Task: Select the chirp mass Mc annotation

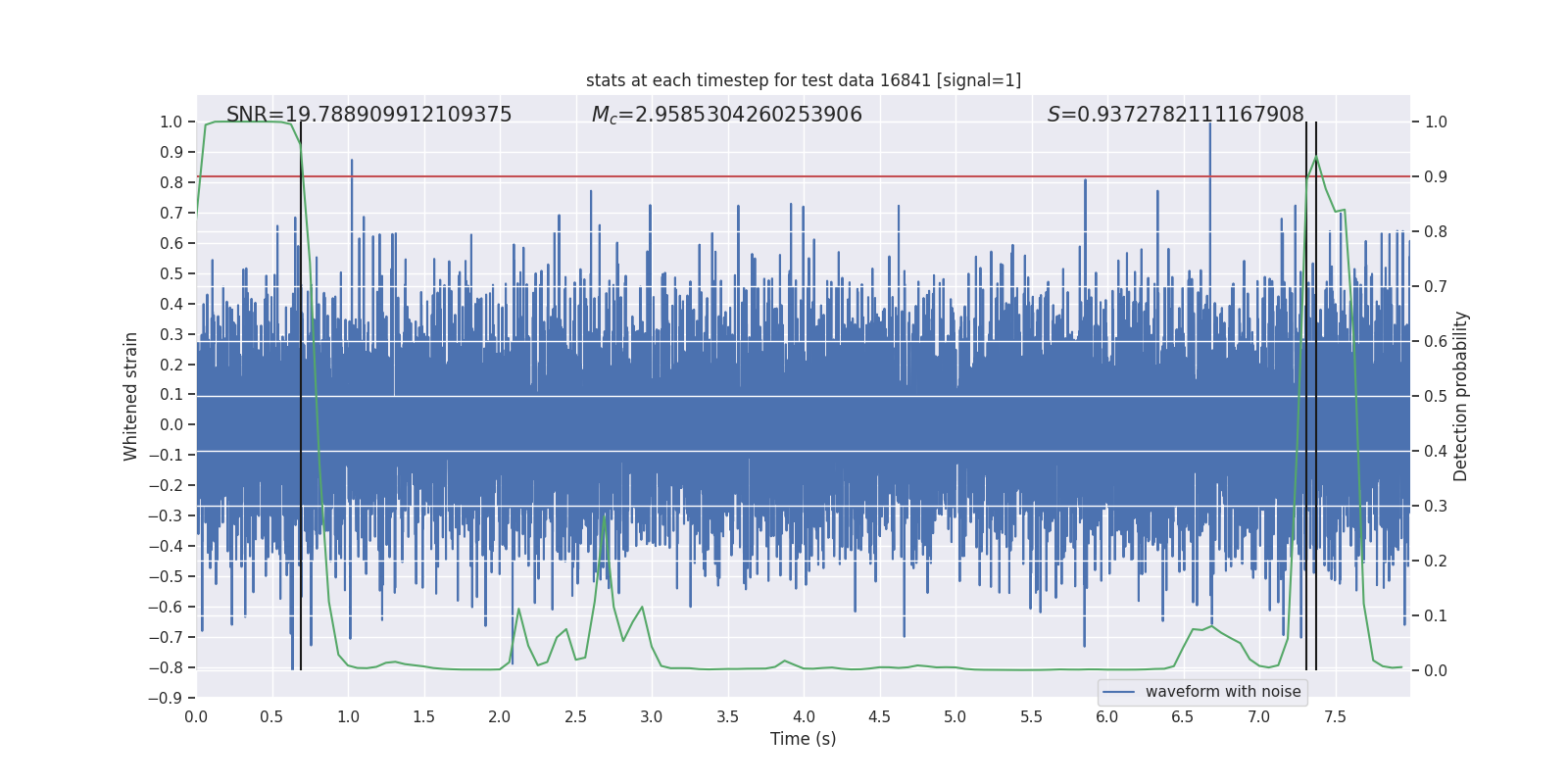Action: tap(726, 115)
